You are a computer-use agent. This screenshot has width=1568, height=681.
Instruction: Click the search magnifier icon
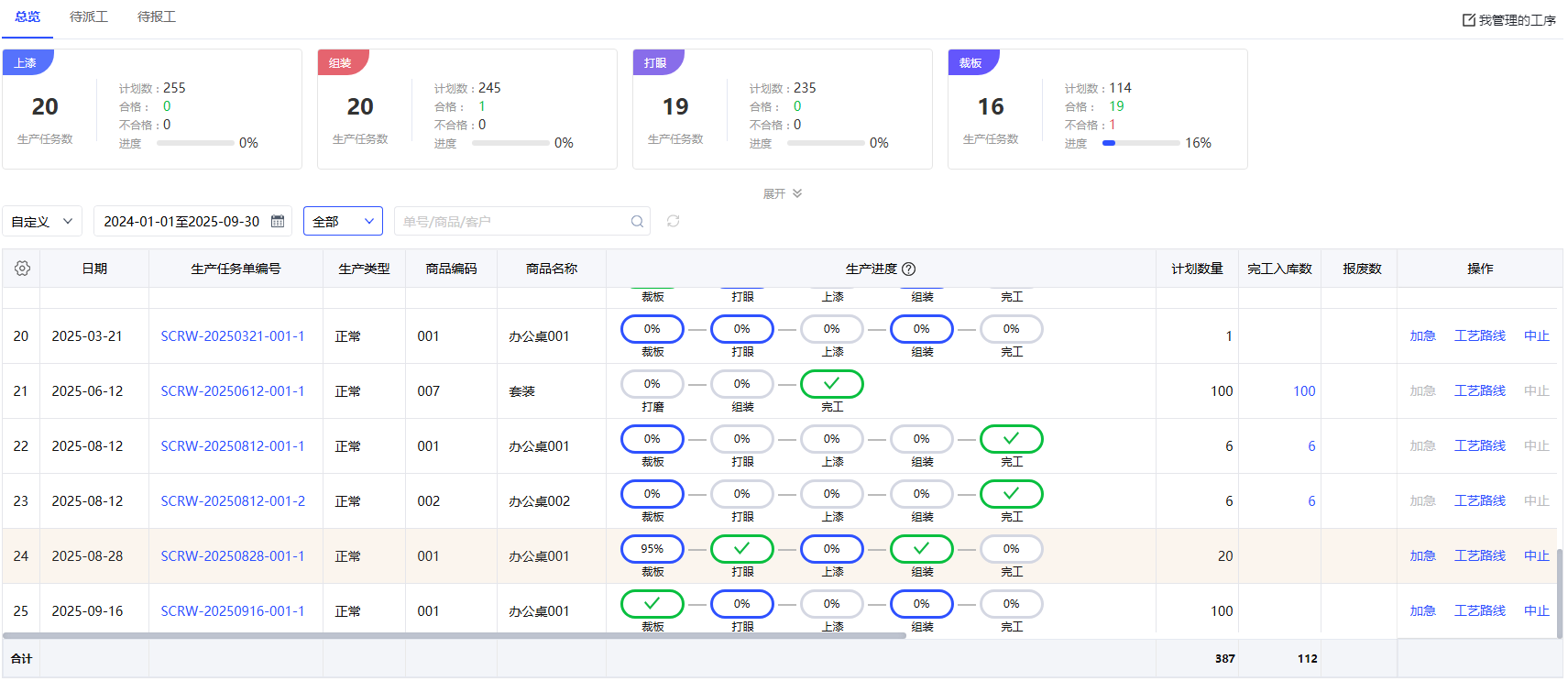click(637, 221)
